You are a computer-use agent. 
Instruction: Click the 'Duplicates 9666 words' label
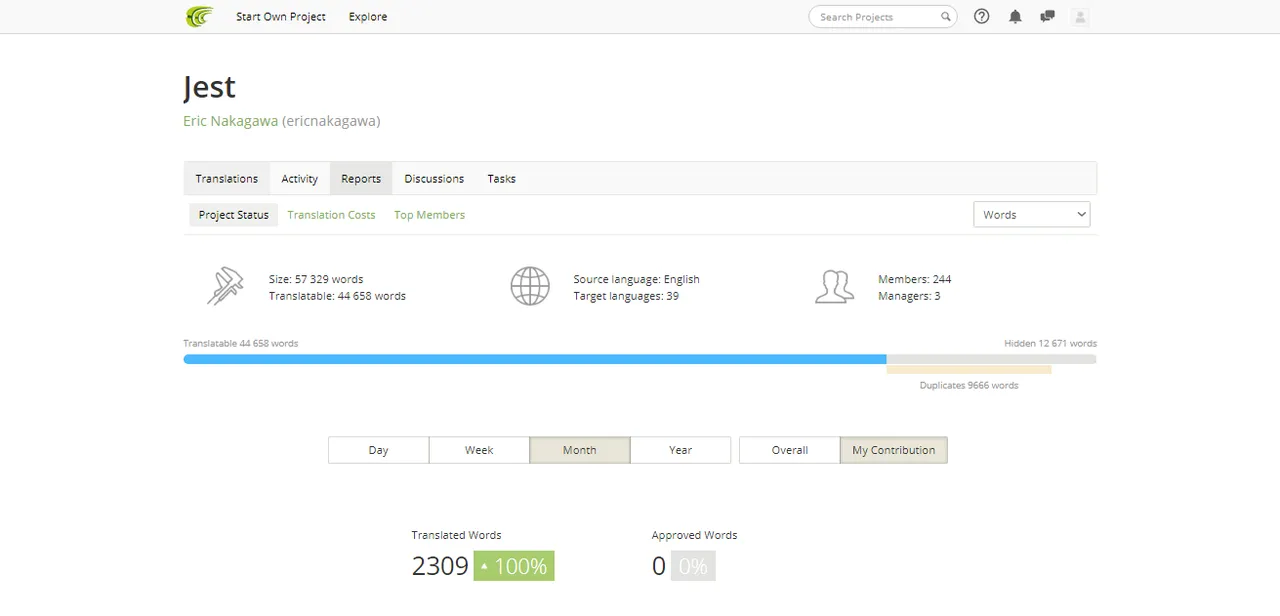[969, 385]
